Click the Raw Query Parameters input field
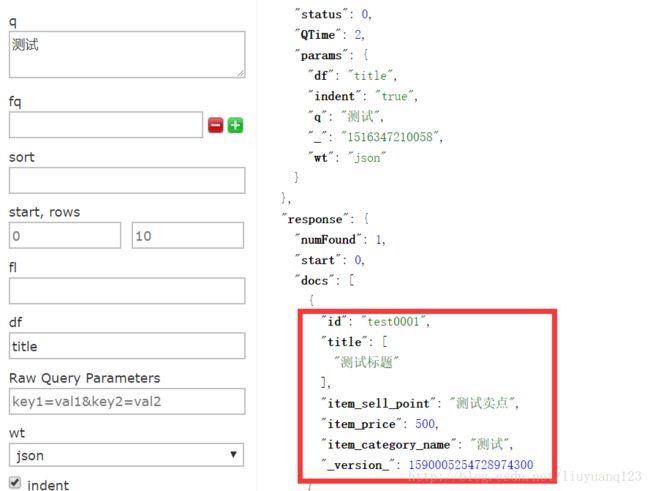This screenshot has width=650, height=491. tap(127, 401)
